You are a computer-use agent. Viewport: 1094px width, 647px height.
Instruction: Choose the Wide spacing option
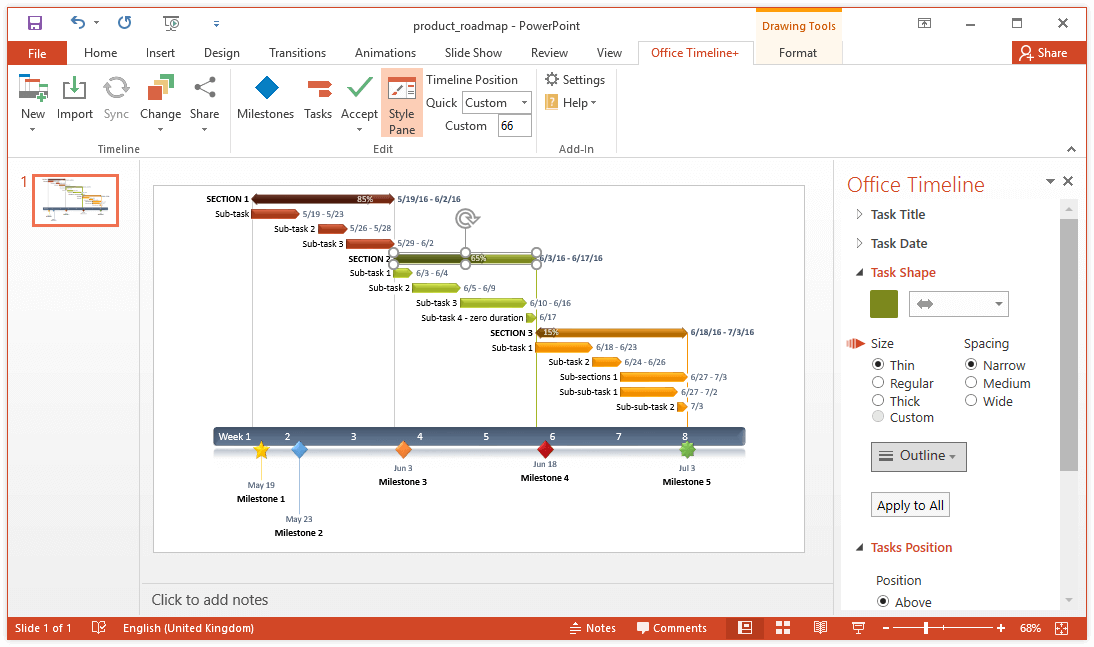click(x=971, y=401)
